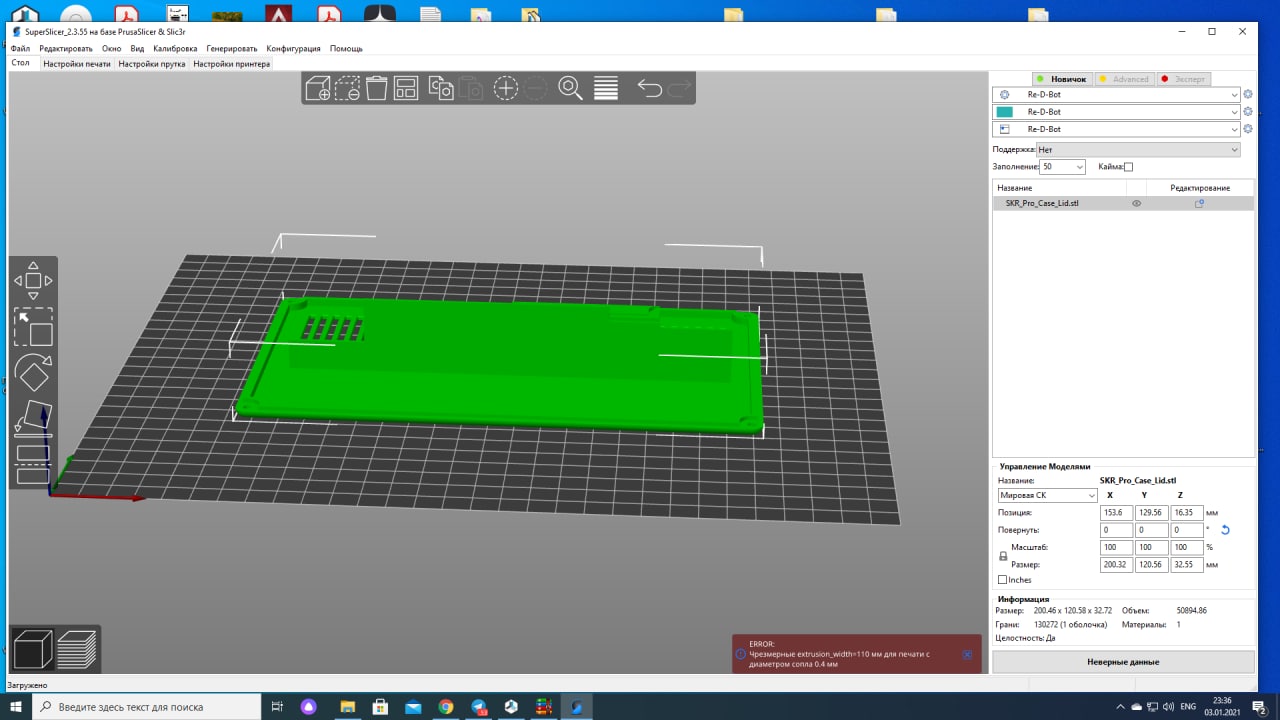Open the Генерировать menu
The width and height of the screenshot is (1280, 720).
232,48
